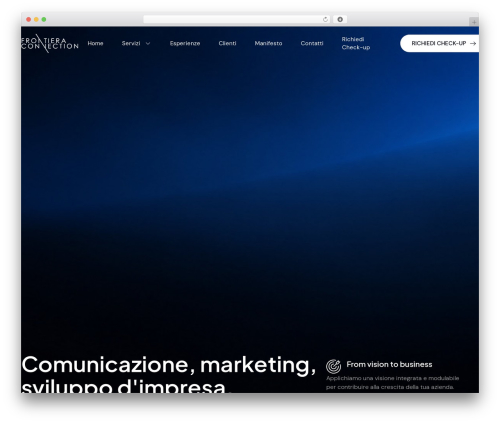Close the window with the red button

pyautogui.click(x=29, y=20)
